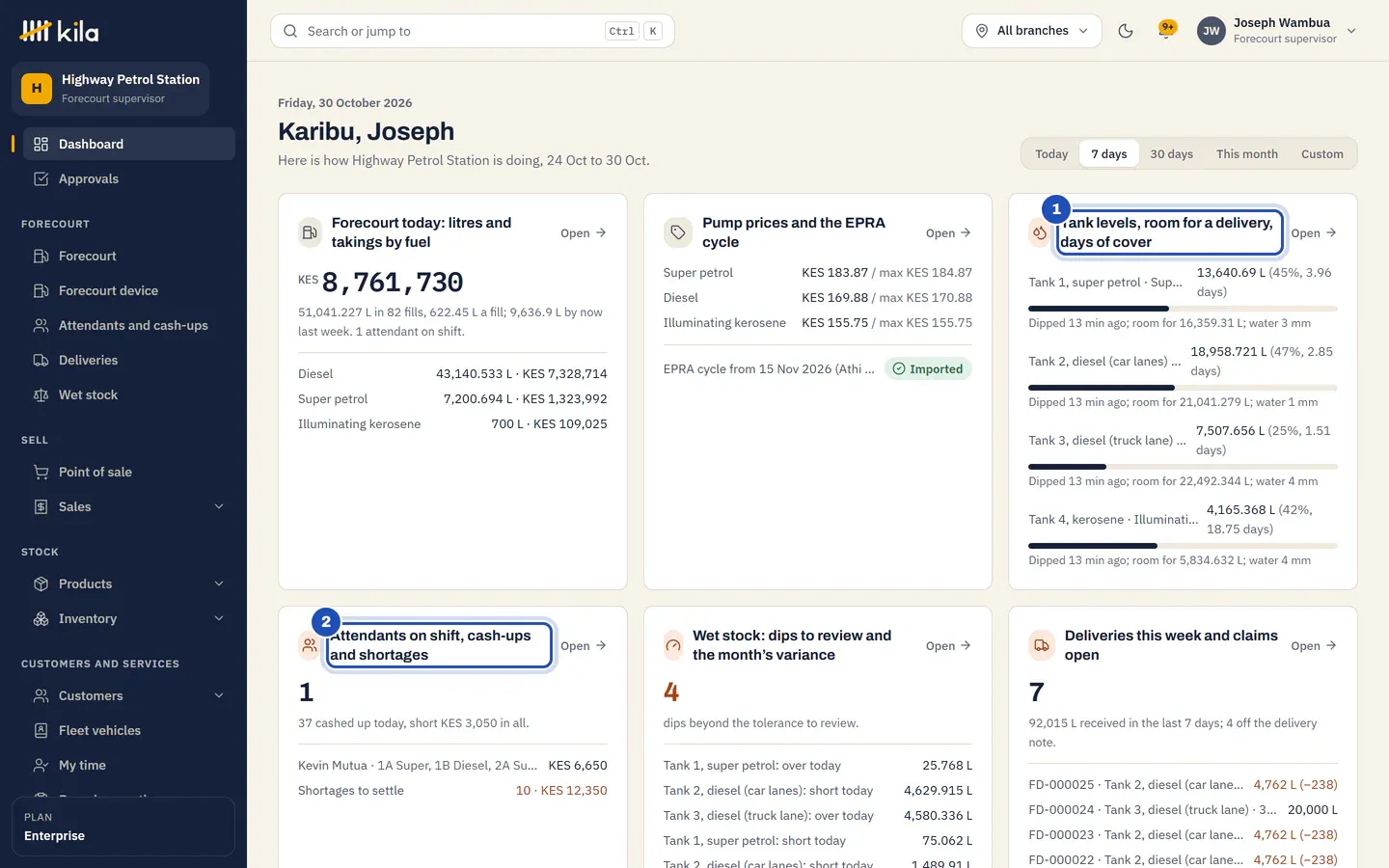Open notifications bell with 9+ badge
Image resolution: width=1389 pixels, height=868 pixels.
tap(1166, 31)
